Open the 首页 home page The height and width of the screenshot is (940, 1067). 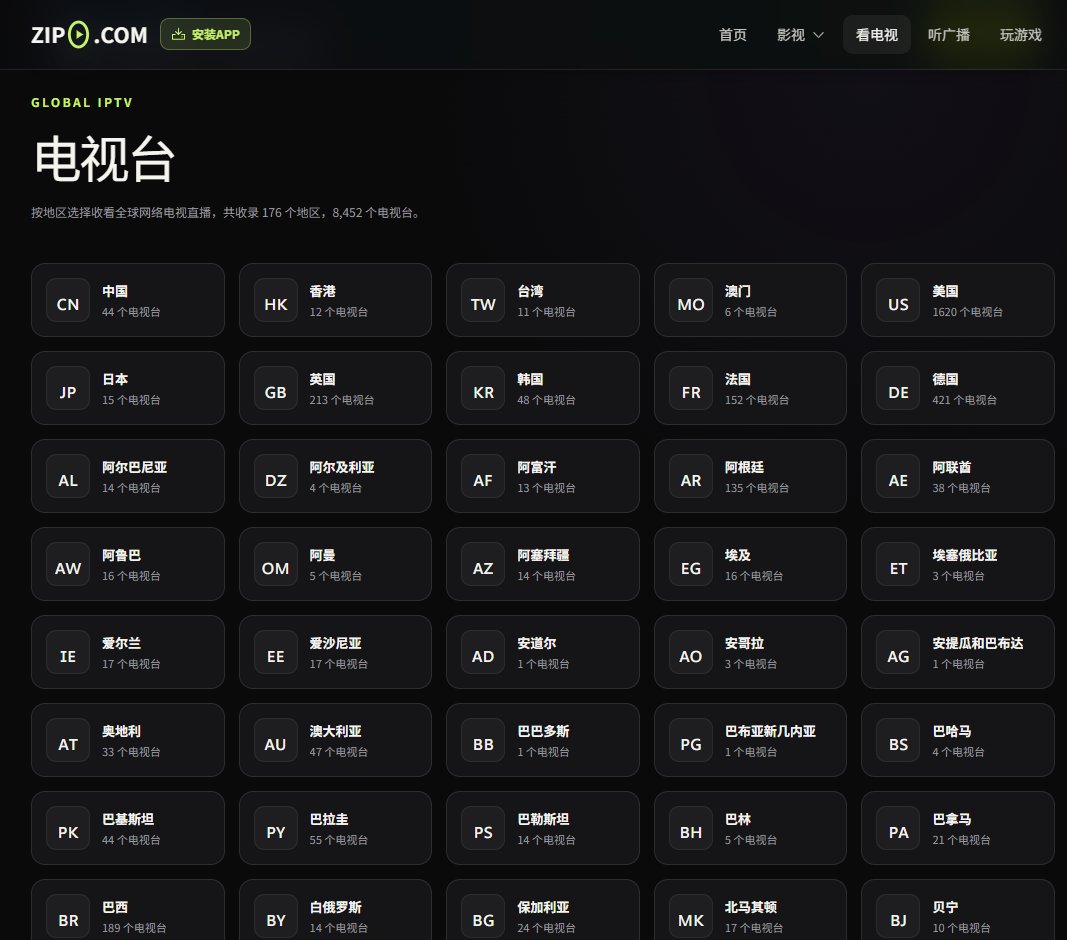tap(733, 35)
